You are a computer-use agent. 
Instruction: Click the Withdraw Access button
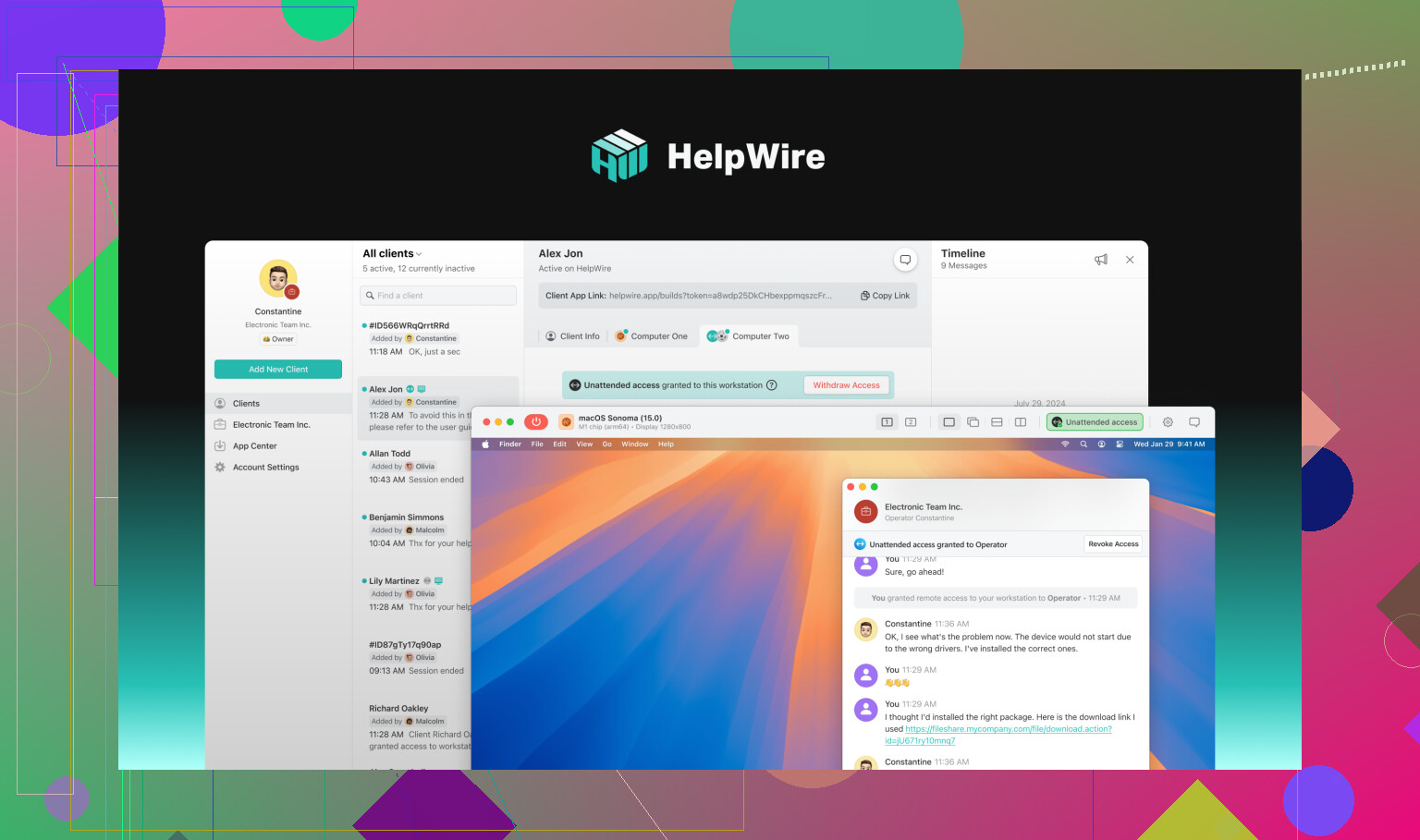click(x=846, y=385)
